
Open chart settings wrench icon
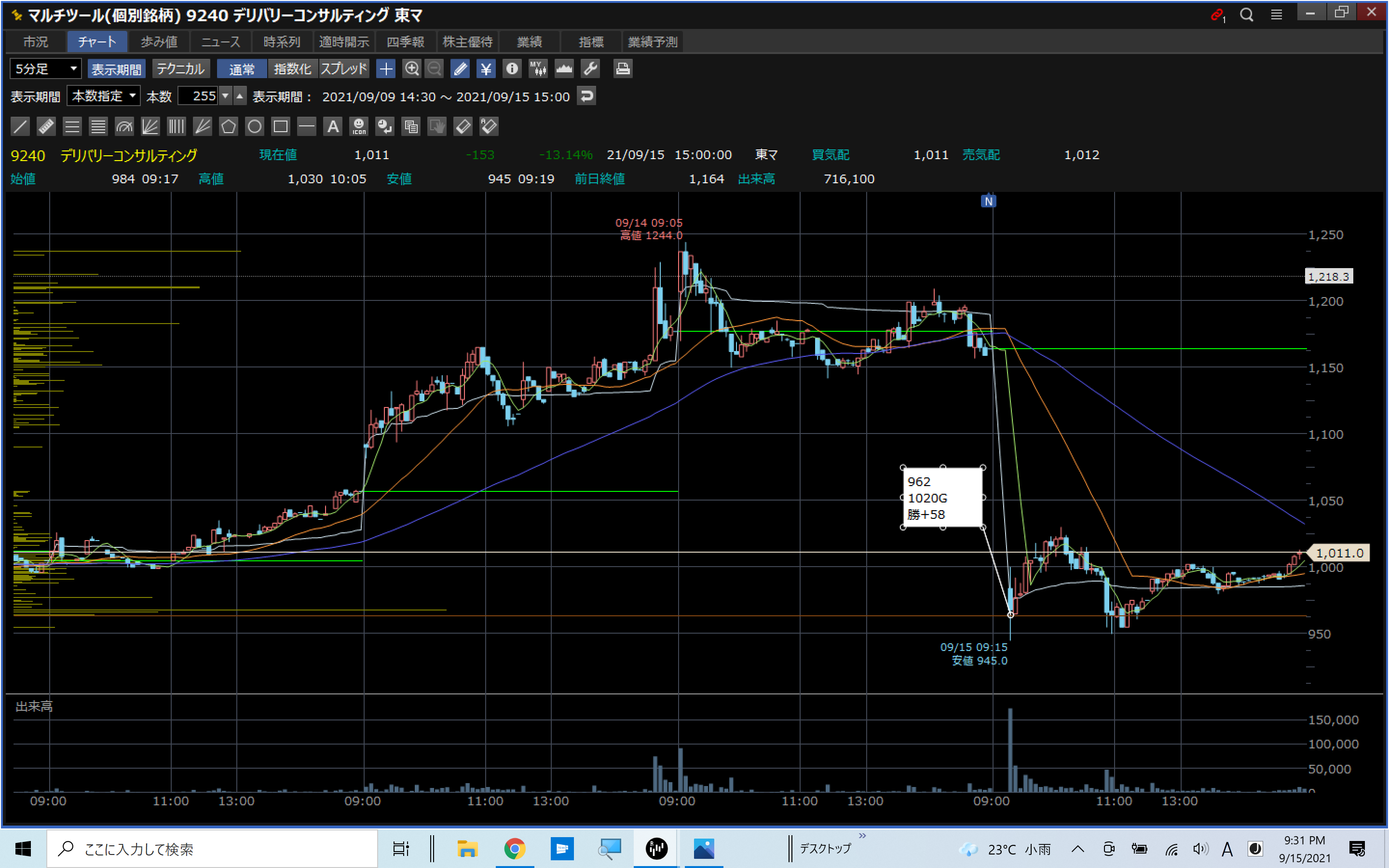click(590, 69)
